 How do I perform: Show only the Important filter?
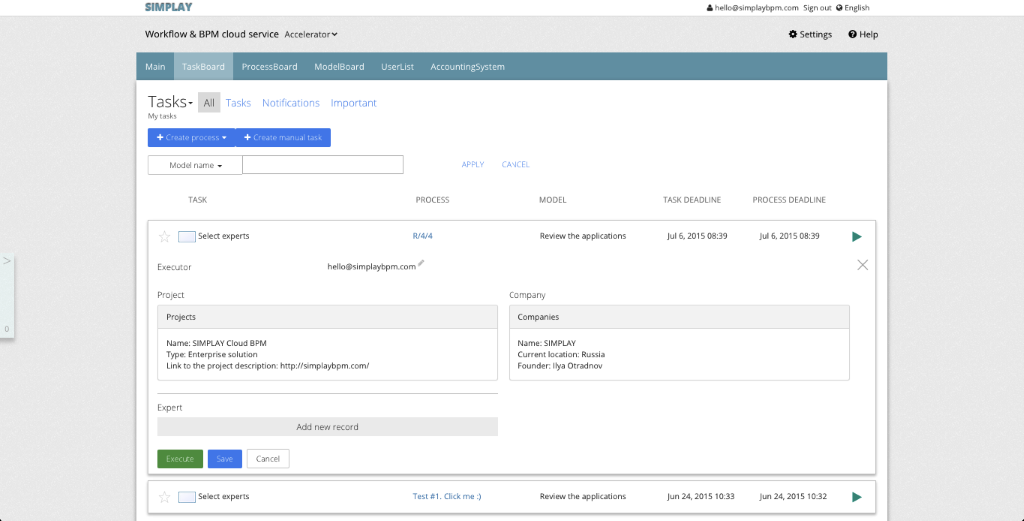point(353,103)
